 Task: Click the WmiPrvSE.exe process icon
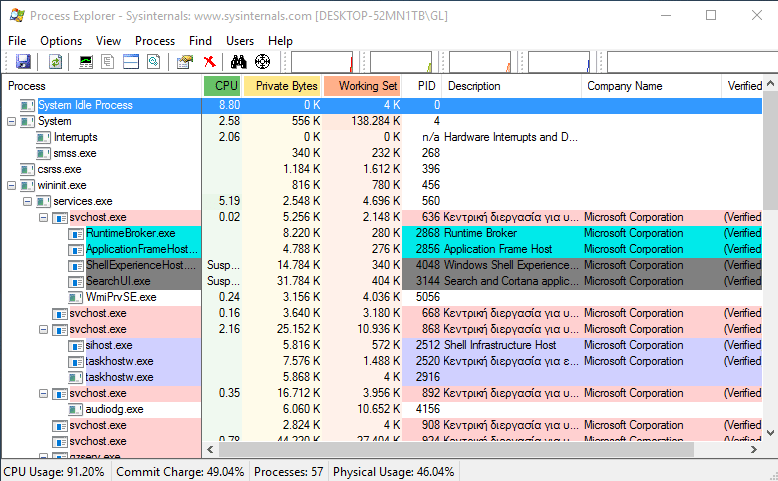pos(75,297)
